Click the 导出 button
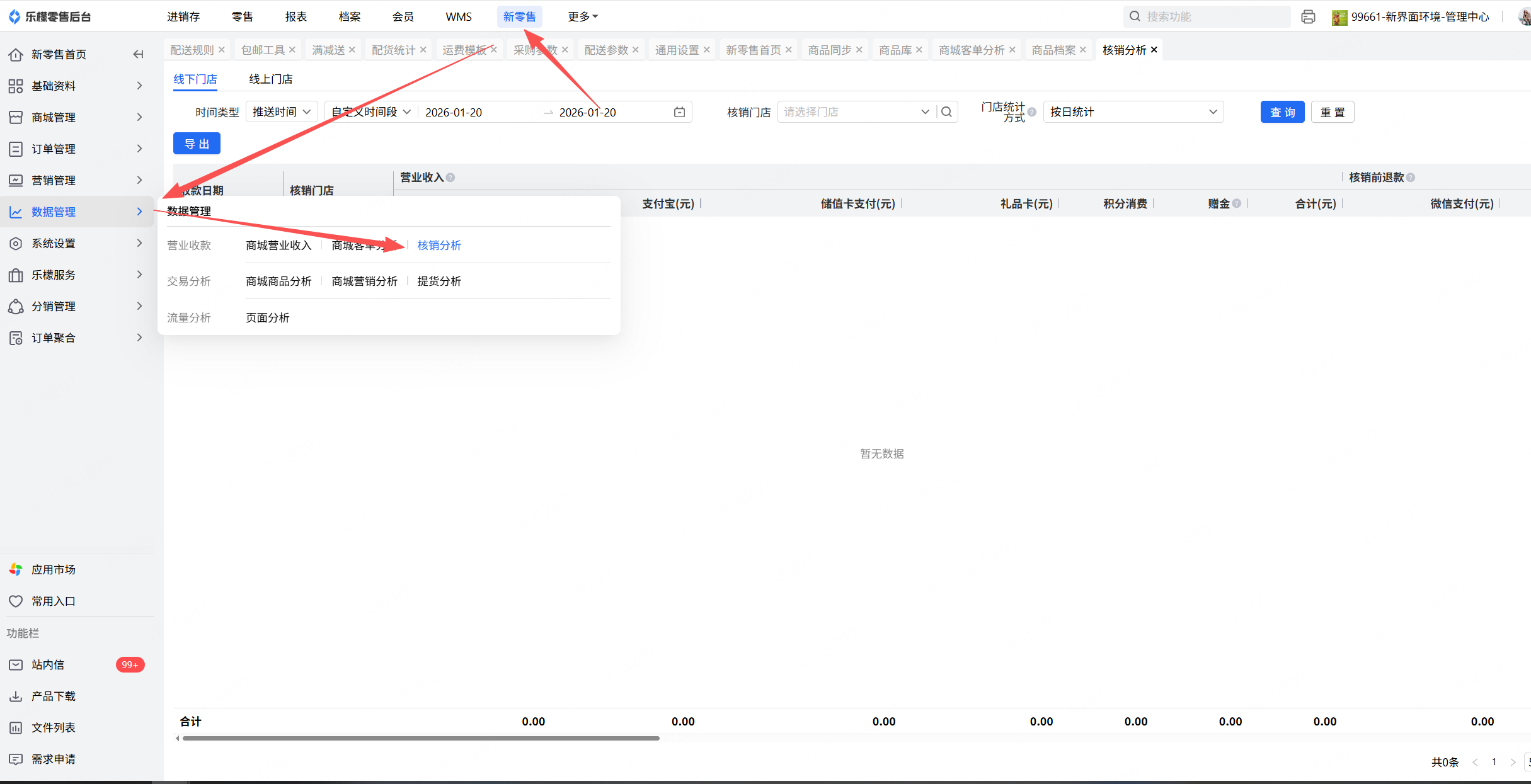The width and height of the screenshot is (1531, 784). [x=197, y=144]
